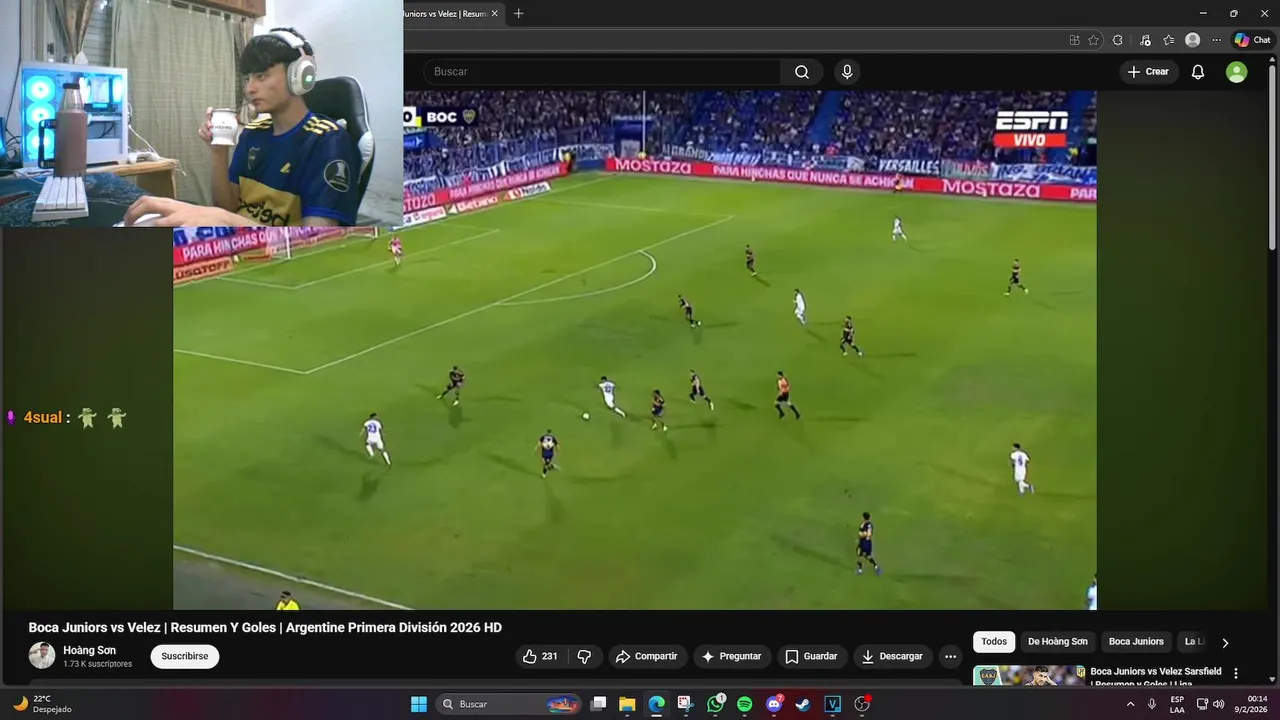Open the Edge browser profile avatar
Screen dimensions: 1280x720
(x=1192, y=40)
